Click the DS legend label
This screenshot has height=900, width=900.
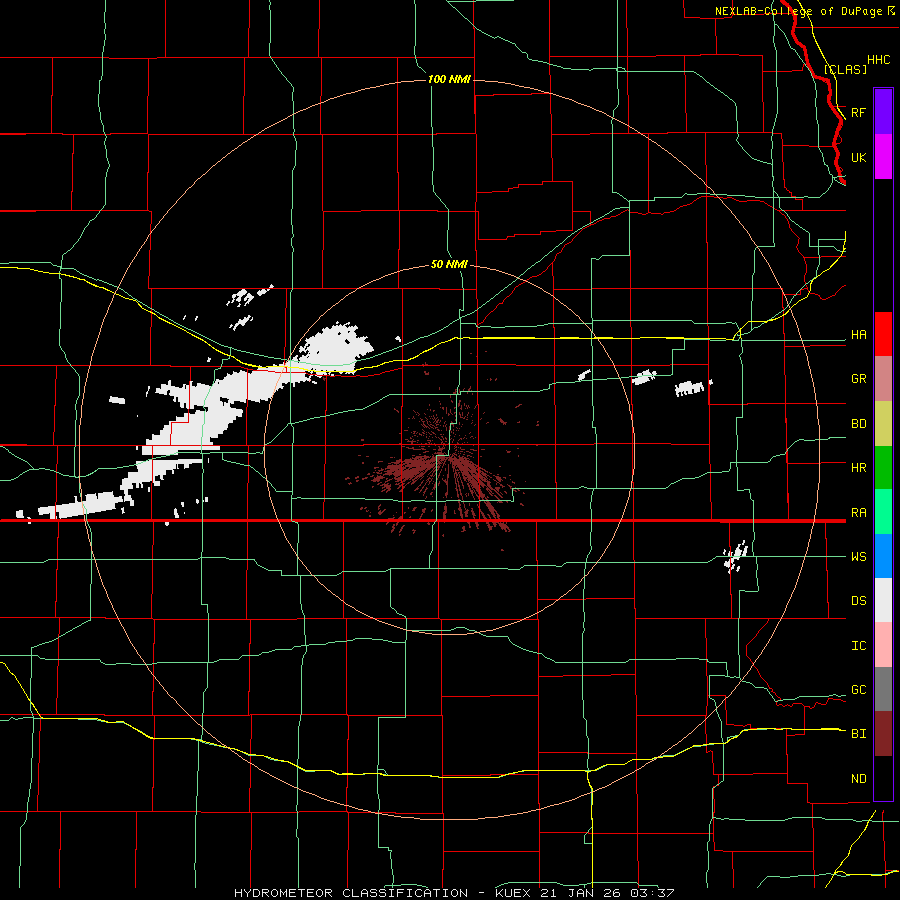tap(859, 601)
